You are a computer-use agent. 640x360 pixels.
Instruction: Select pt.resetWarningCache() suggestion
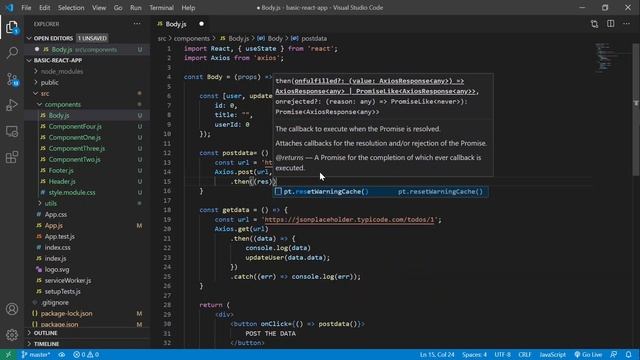pyautogui.click(x=380, y=191)
